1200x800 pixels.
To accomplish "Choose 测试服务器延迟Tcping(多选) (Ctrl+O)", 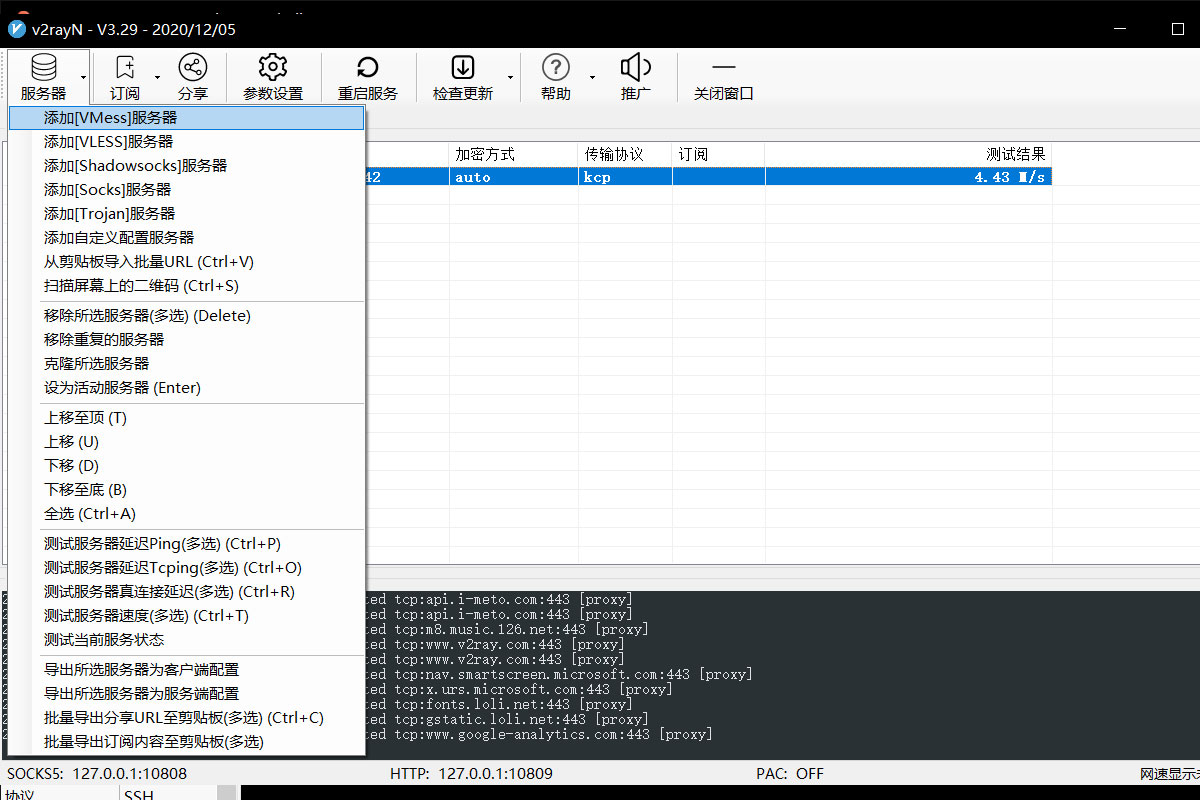I will [186, 568].
